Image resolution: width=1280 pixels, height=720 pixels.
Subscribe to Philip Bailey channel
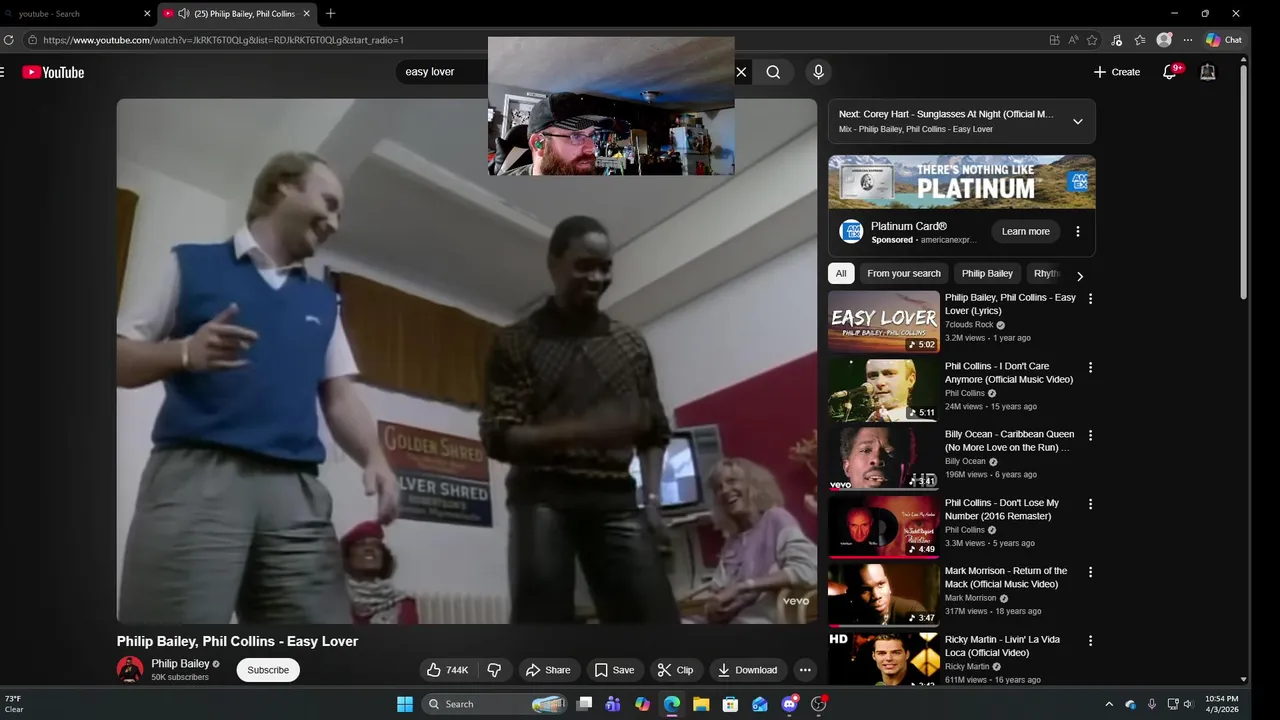click(x=268, y=670)
